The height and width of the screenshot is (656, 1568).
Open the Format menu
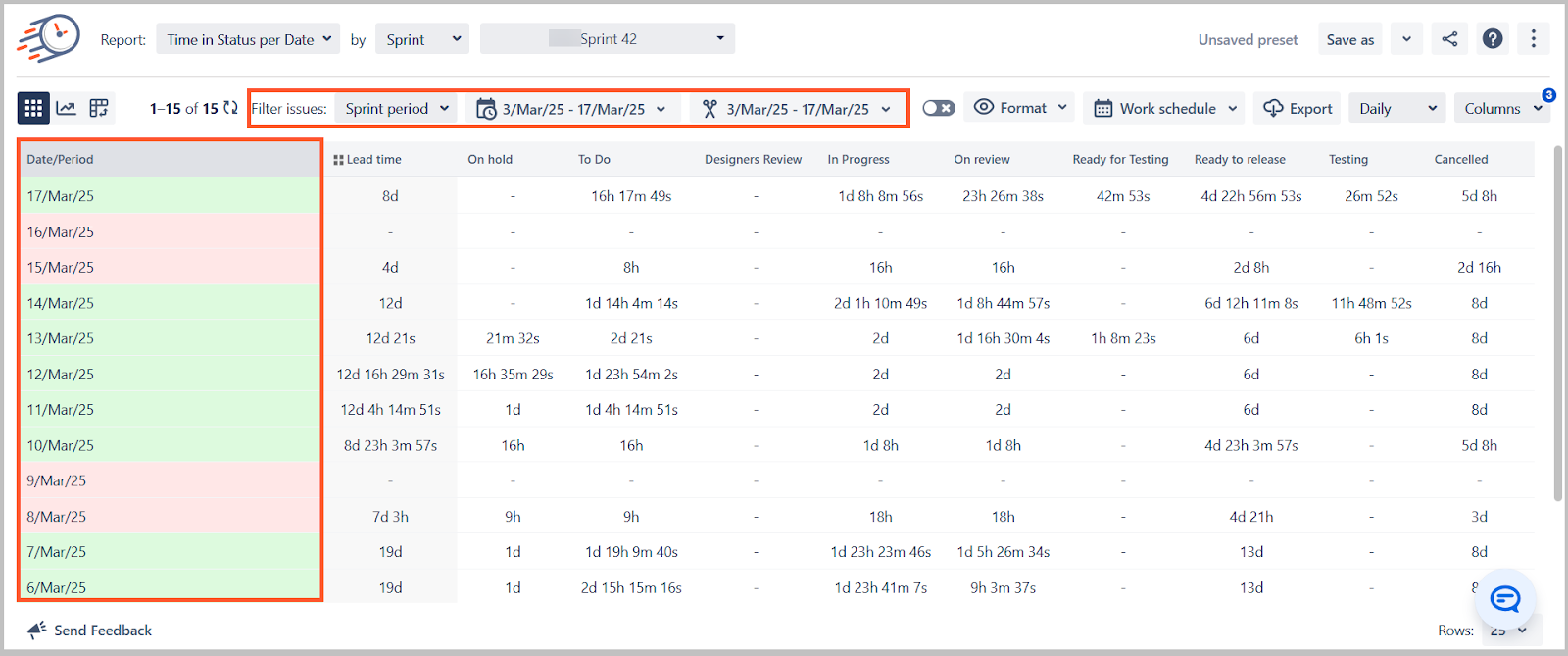coord(1020,108)
